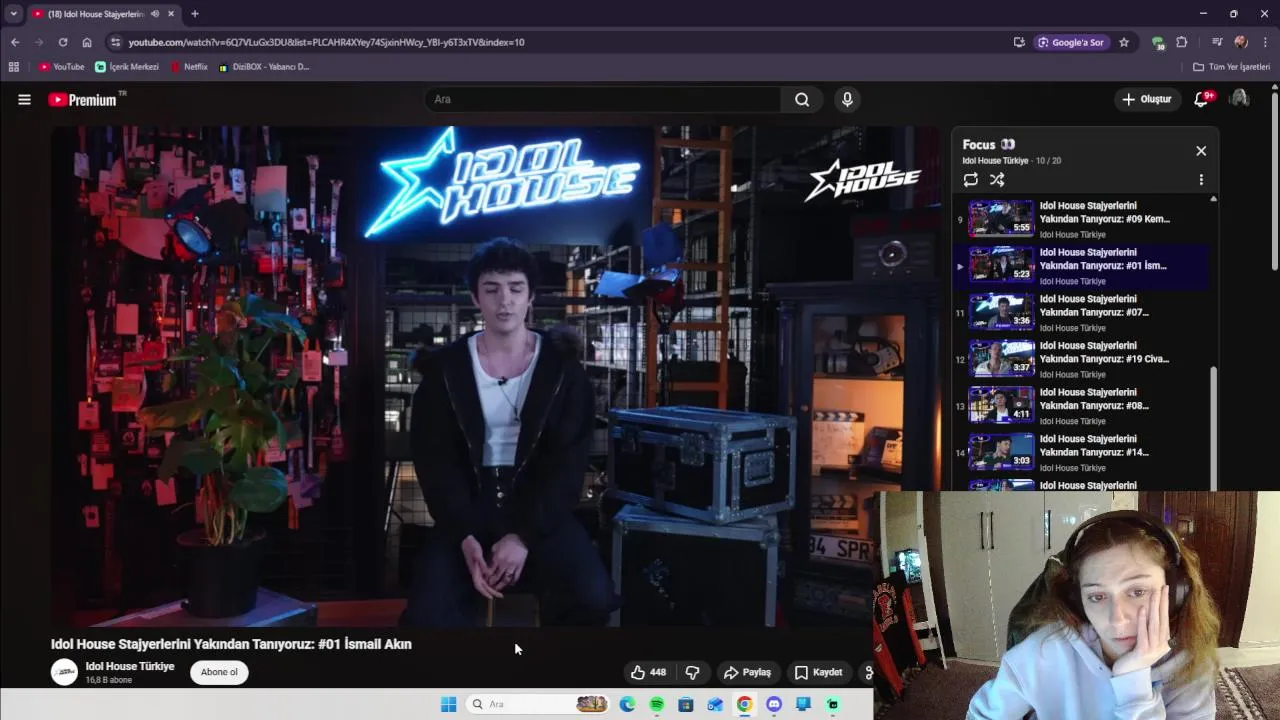Go back in browser history
This screenshot has width=1280, height=720.
coord(15,42)
